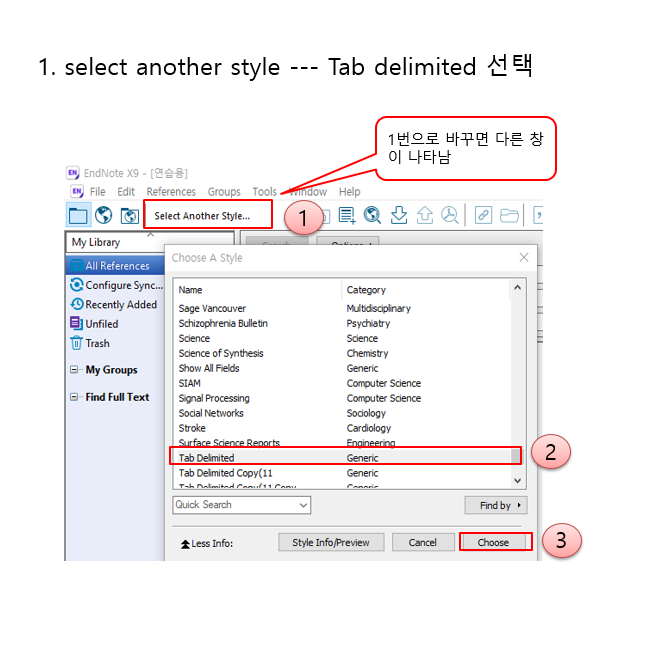Click the style list scroll down arrow
Image resolution: width=650 pixels, height=649 pixels.
517,481
